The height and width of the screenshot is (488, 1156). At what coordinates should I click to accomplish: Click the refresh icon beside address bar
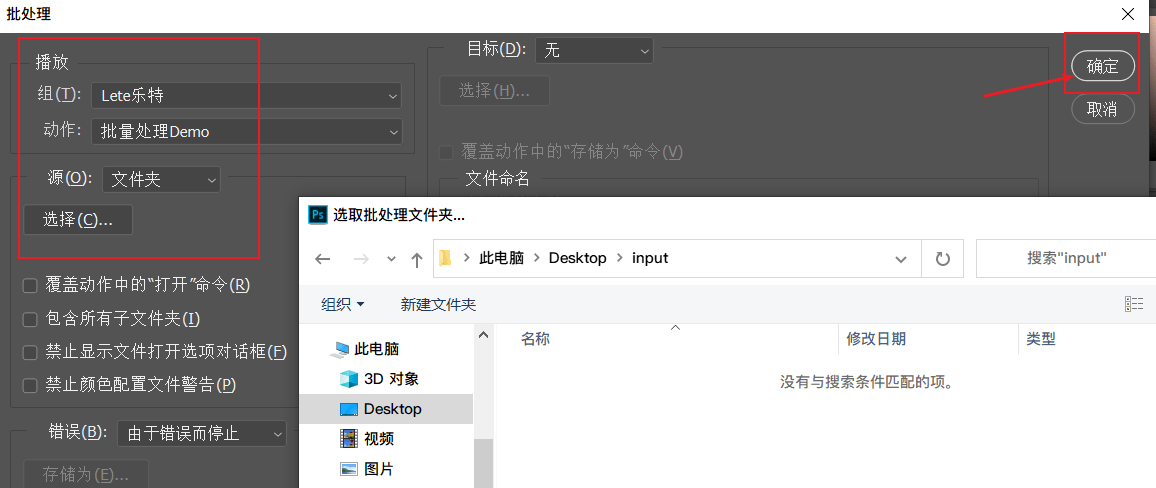tap(942, 258)
